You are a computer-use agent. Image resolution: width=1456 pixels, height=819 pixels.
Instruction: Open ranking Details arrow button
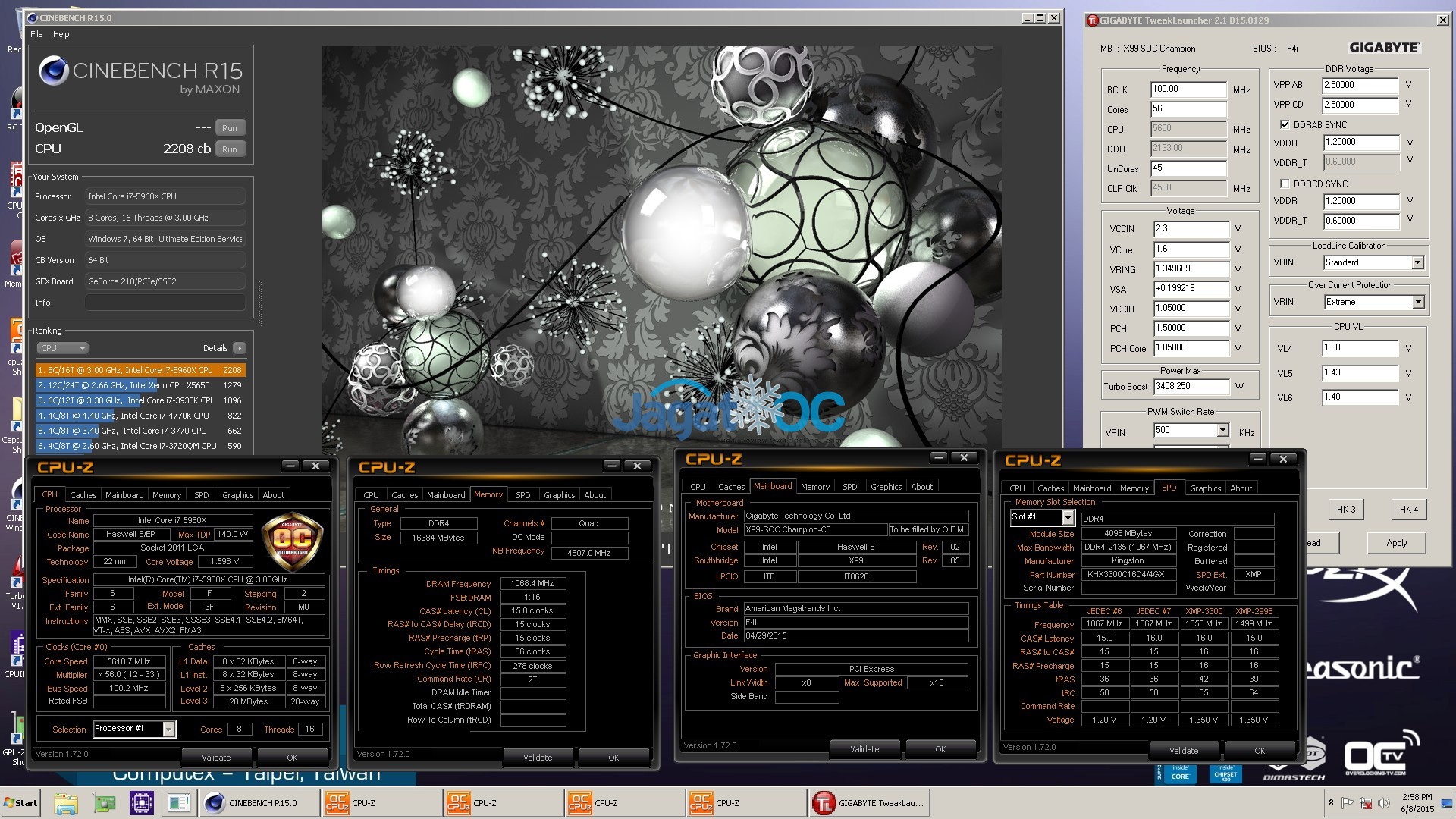coord(240,348)
